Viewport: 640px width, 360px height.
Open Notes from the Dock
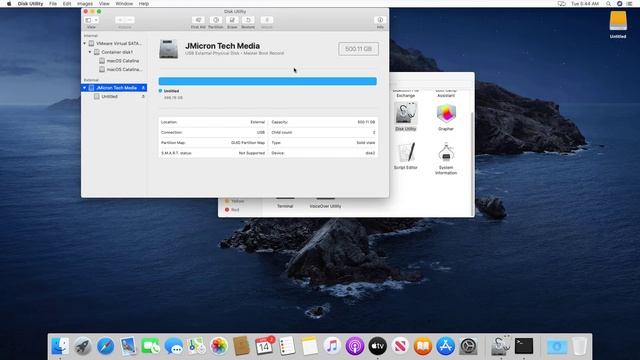[x=309, y=346]
